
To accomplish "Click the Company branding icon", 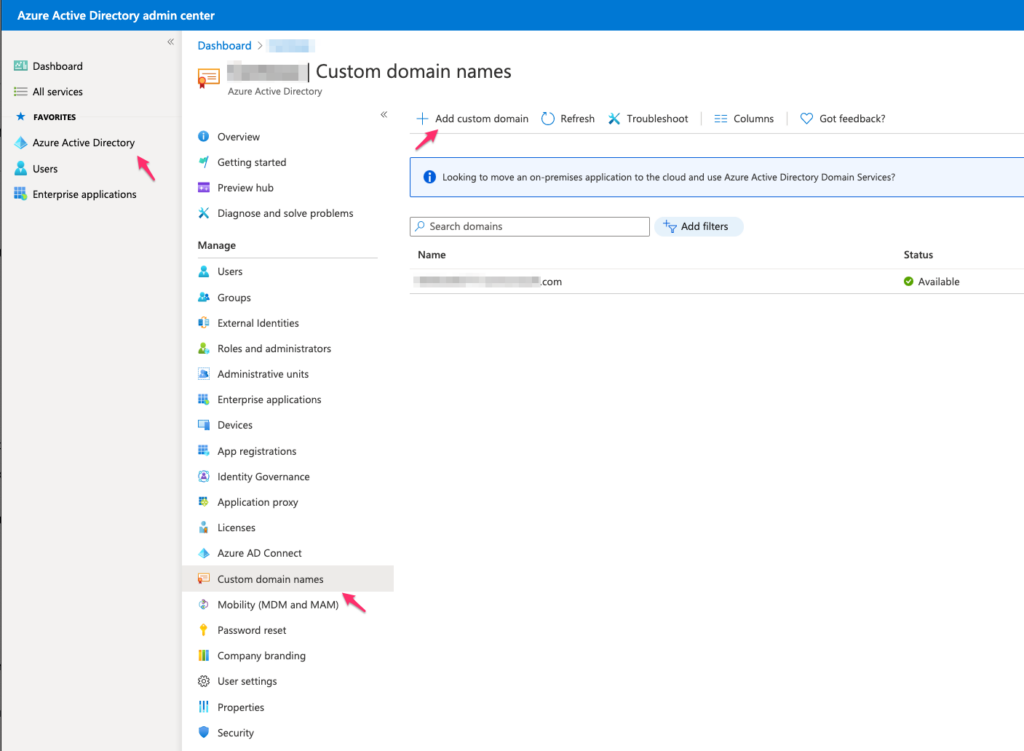I will coord(204,655).
